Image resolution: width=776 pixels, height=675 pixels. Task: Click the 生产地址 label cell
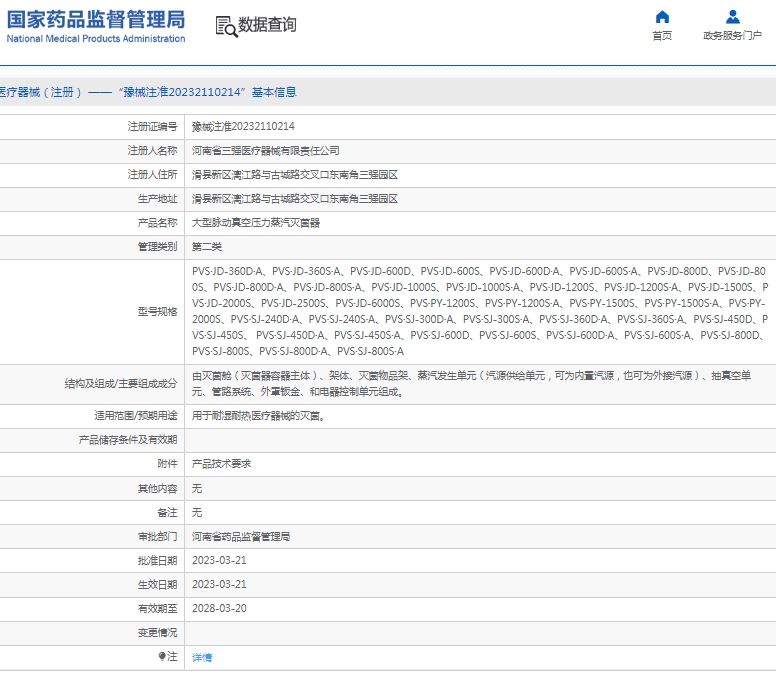92,199
